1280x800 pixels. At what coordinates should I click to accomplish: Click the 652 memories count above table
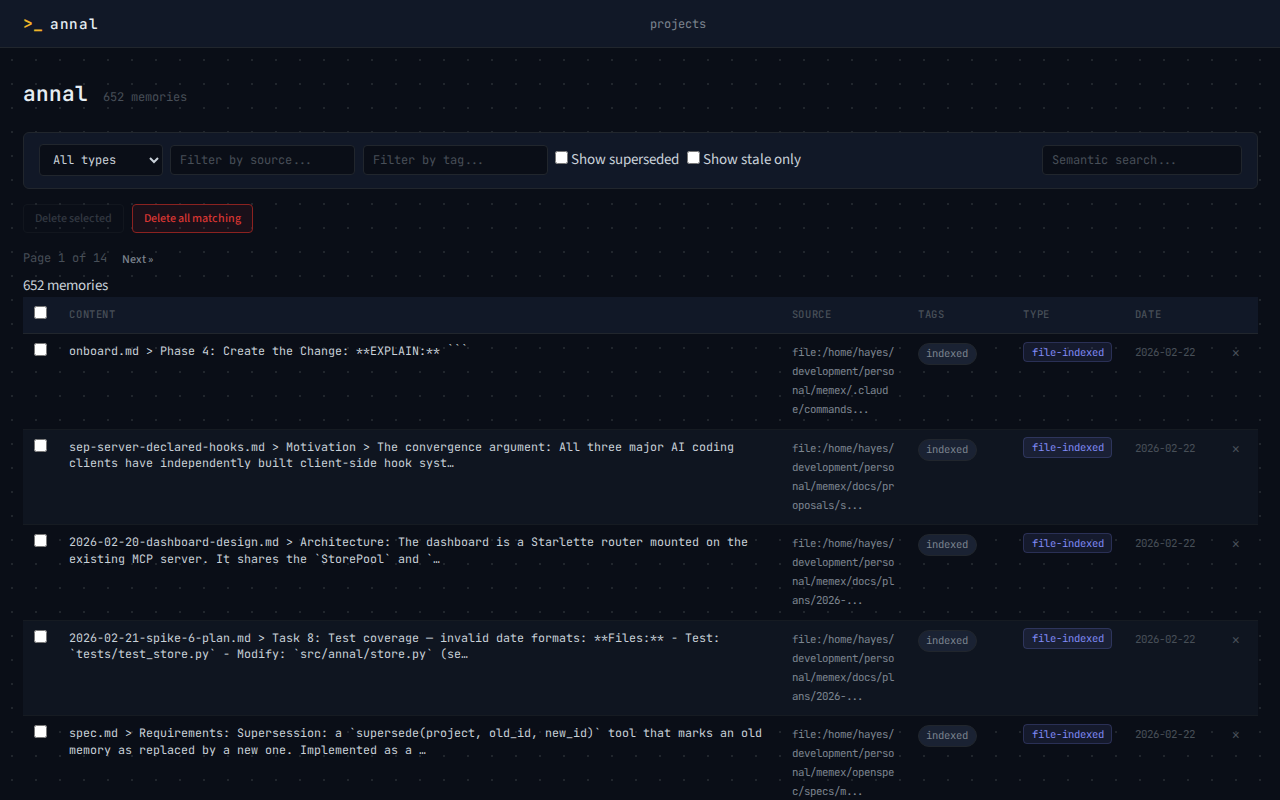pos(66,285)
